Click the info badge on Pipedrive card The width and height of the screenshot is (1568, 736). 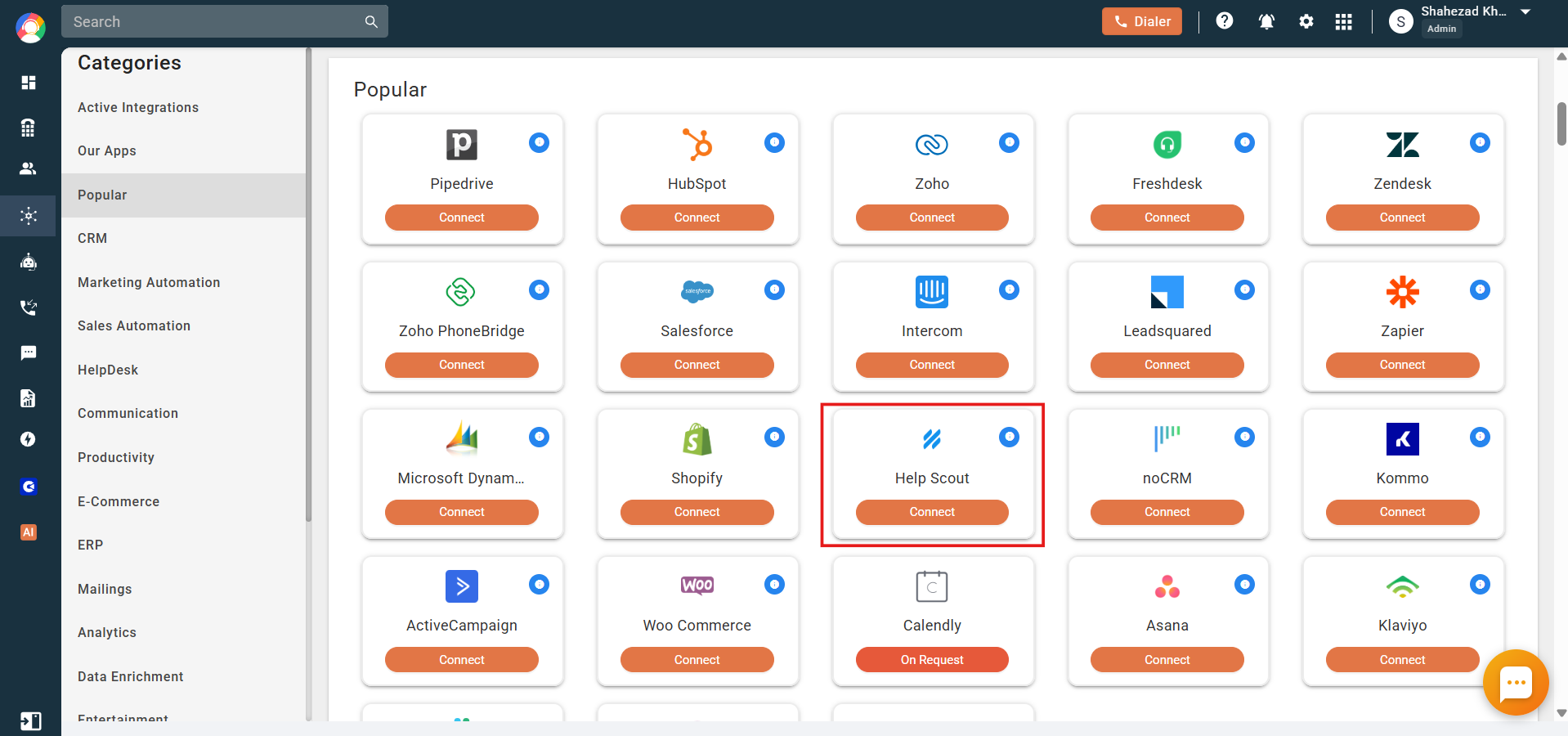(x=539, y=142)
